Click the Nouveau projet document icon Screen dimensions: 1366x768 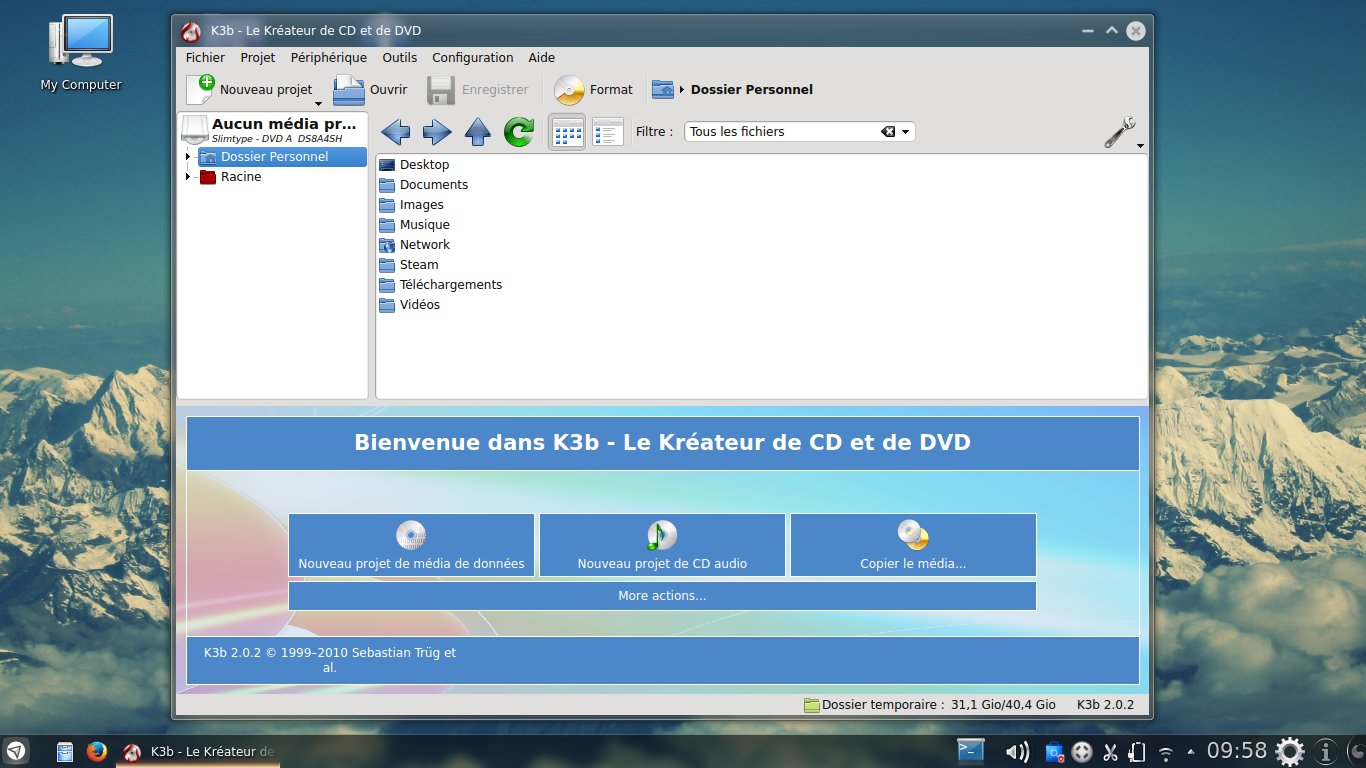point(200,89)
